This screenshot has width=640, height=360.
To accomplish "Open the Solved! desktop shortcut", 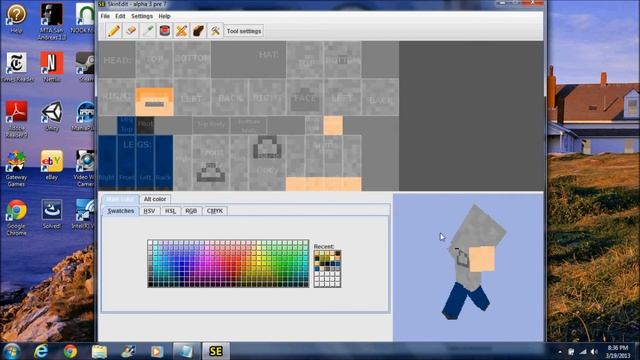I will pos(52,214).
